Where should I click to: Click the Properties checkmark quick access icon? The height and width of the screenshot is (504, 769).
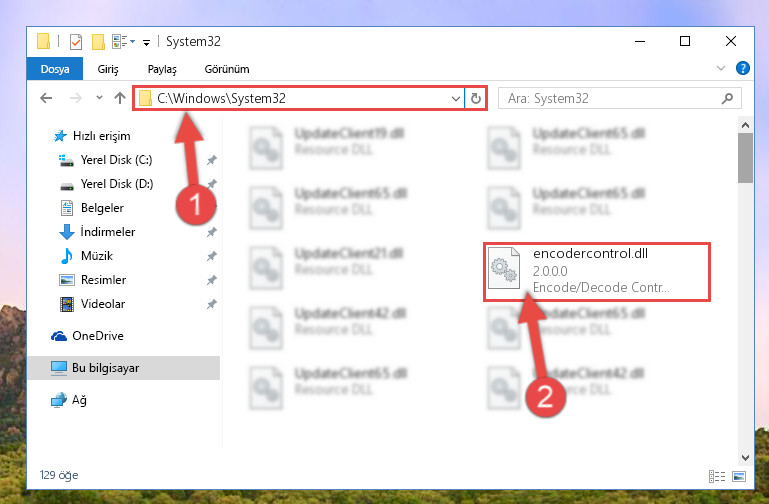(x=76, y=42)
